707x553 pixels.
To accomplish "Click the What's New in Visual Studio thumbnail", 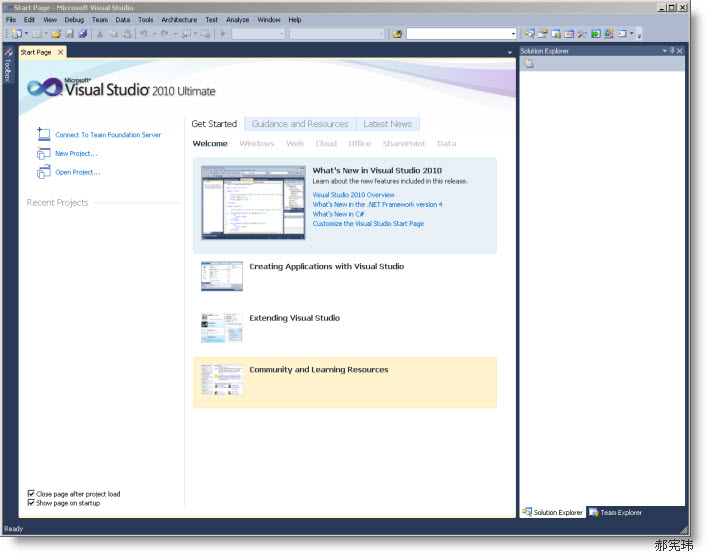I will pos(253,203).
